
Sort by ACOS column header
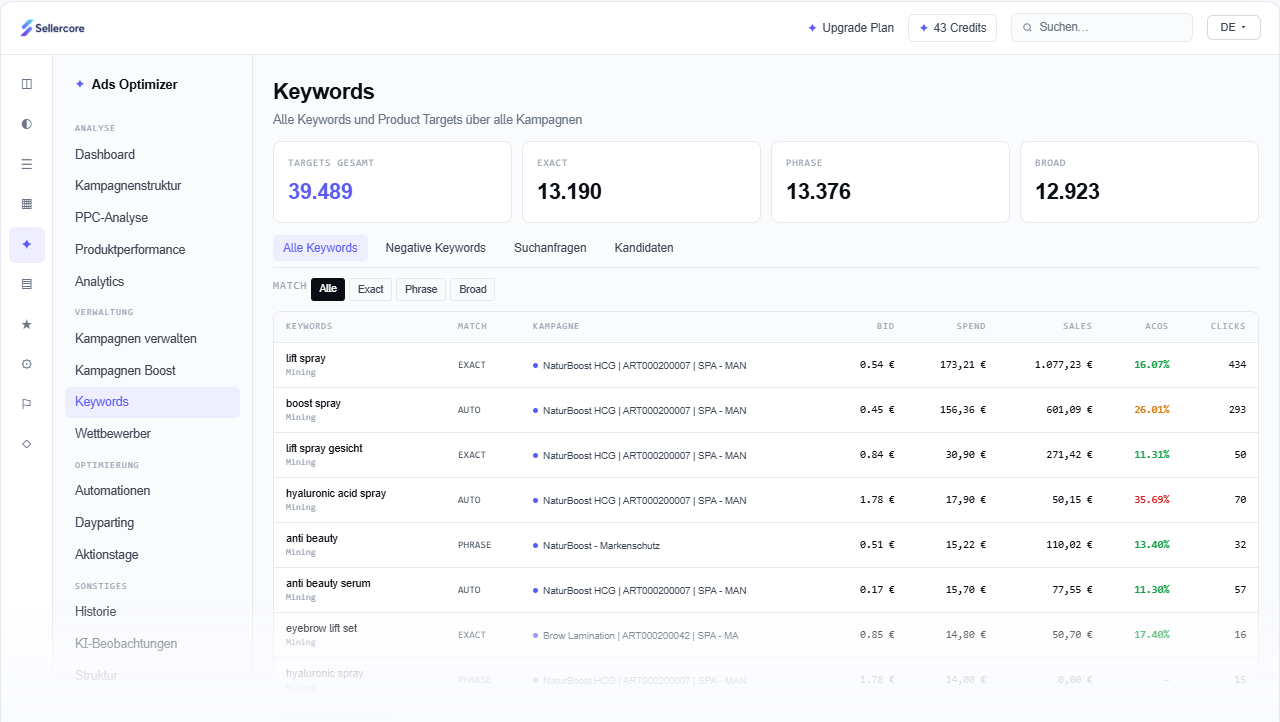coord(1157,327)
